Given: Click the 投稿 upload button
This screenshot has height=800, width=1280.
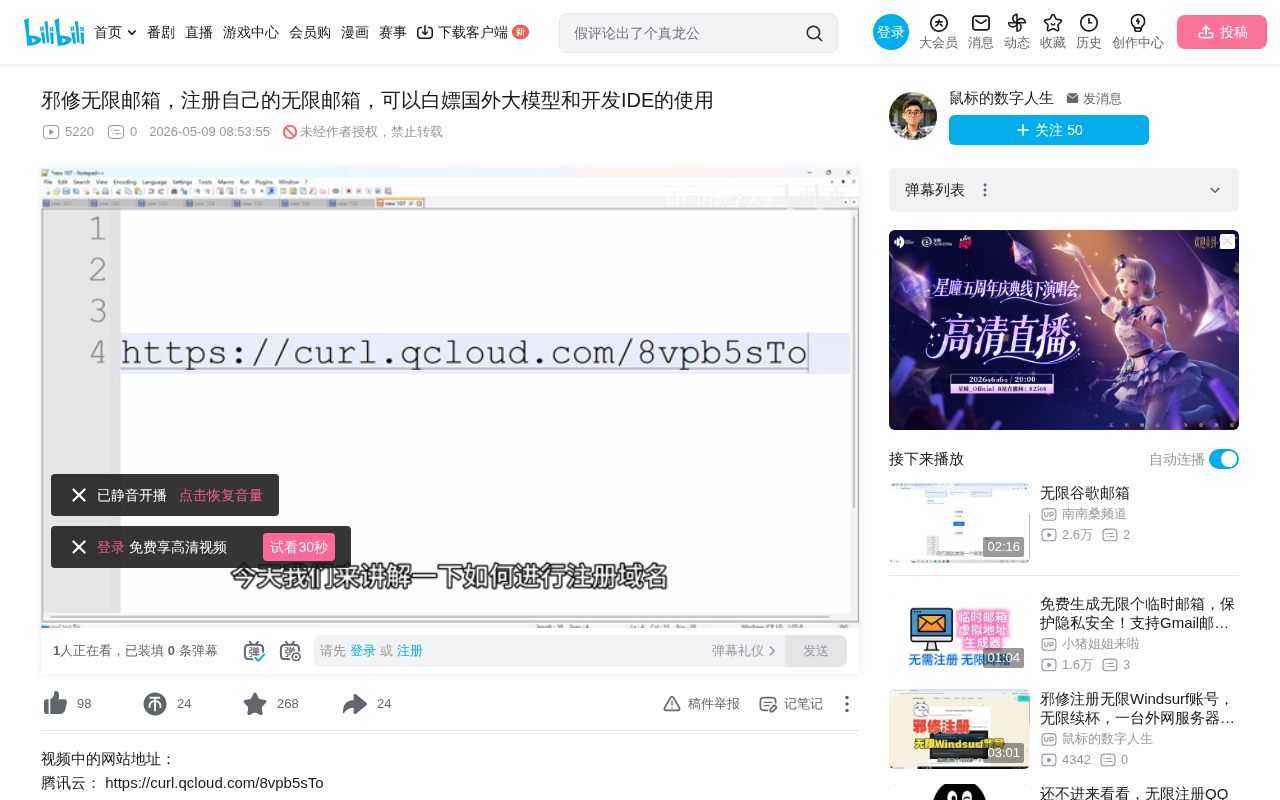Looking at the screenshot, I should point(1222,32).
